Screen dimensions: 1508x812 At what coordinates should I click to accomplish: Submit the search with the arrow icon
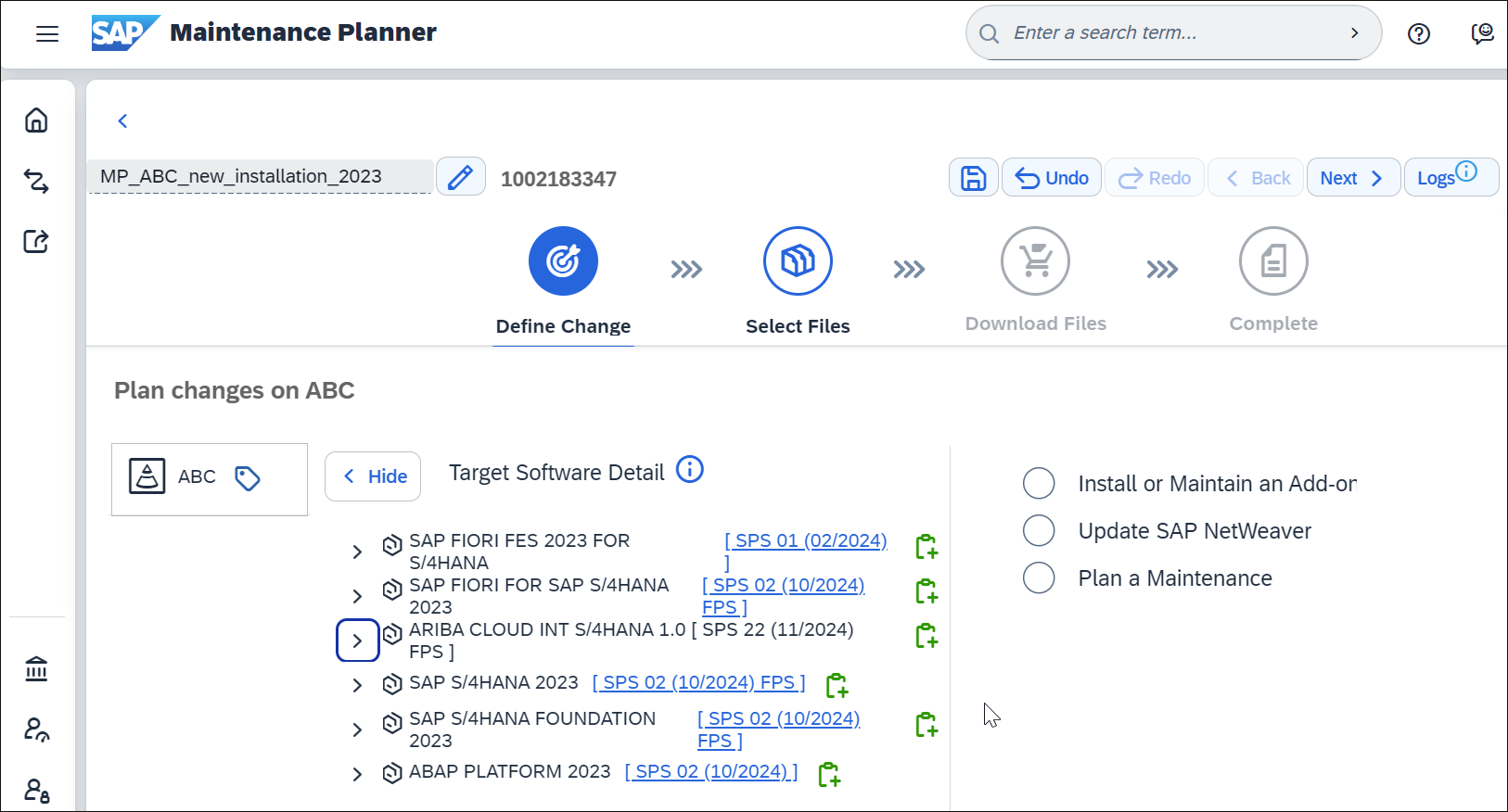1355,33
